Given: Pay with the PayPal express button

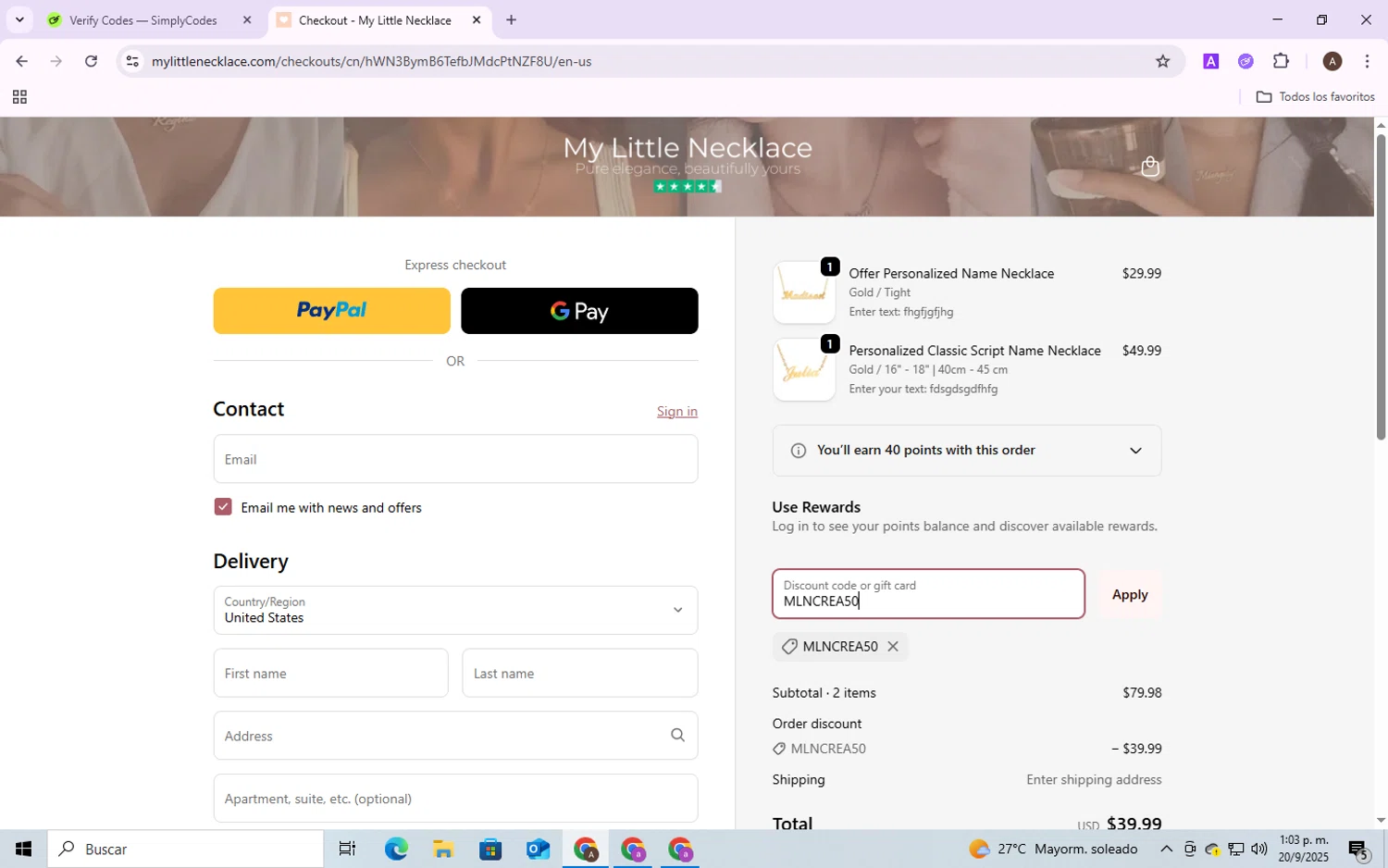Looking at the screenshot, I should tap(332, 311).
